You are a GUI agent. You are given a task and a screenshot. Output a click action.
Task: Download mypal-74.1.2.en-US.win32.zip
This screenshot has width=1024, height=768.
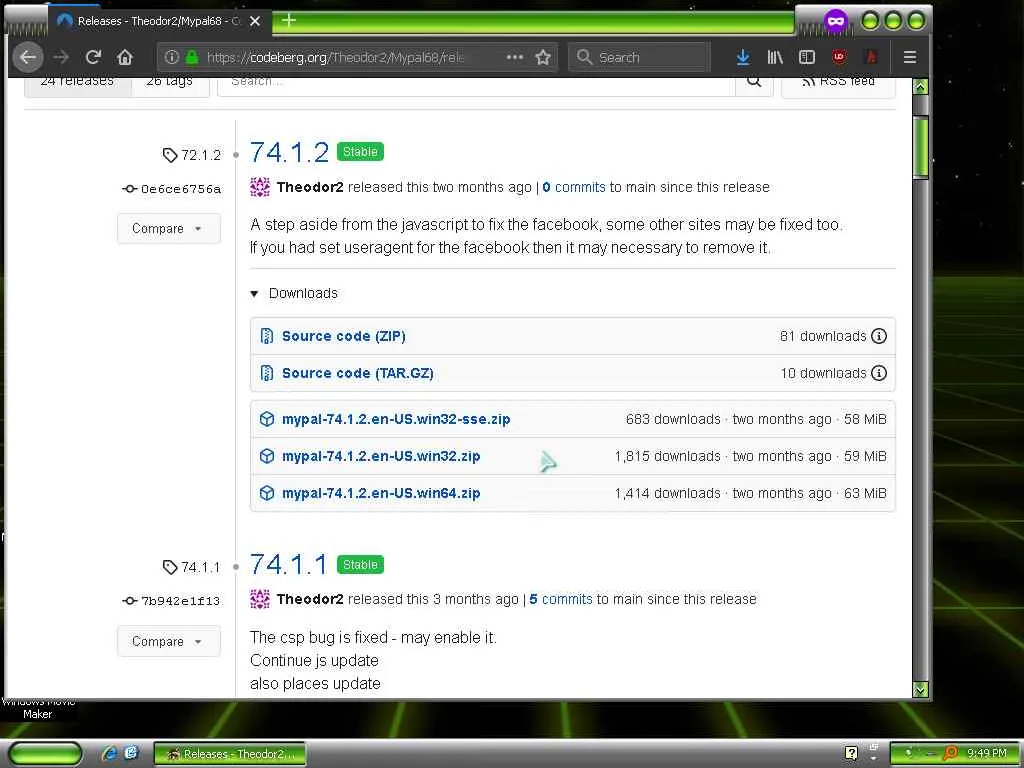point(381,456)
